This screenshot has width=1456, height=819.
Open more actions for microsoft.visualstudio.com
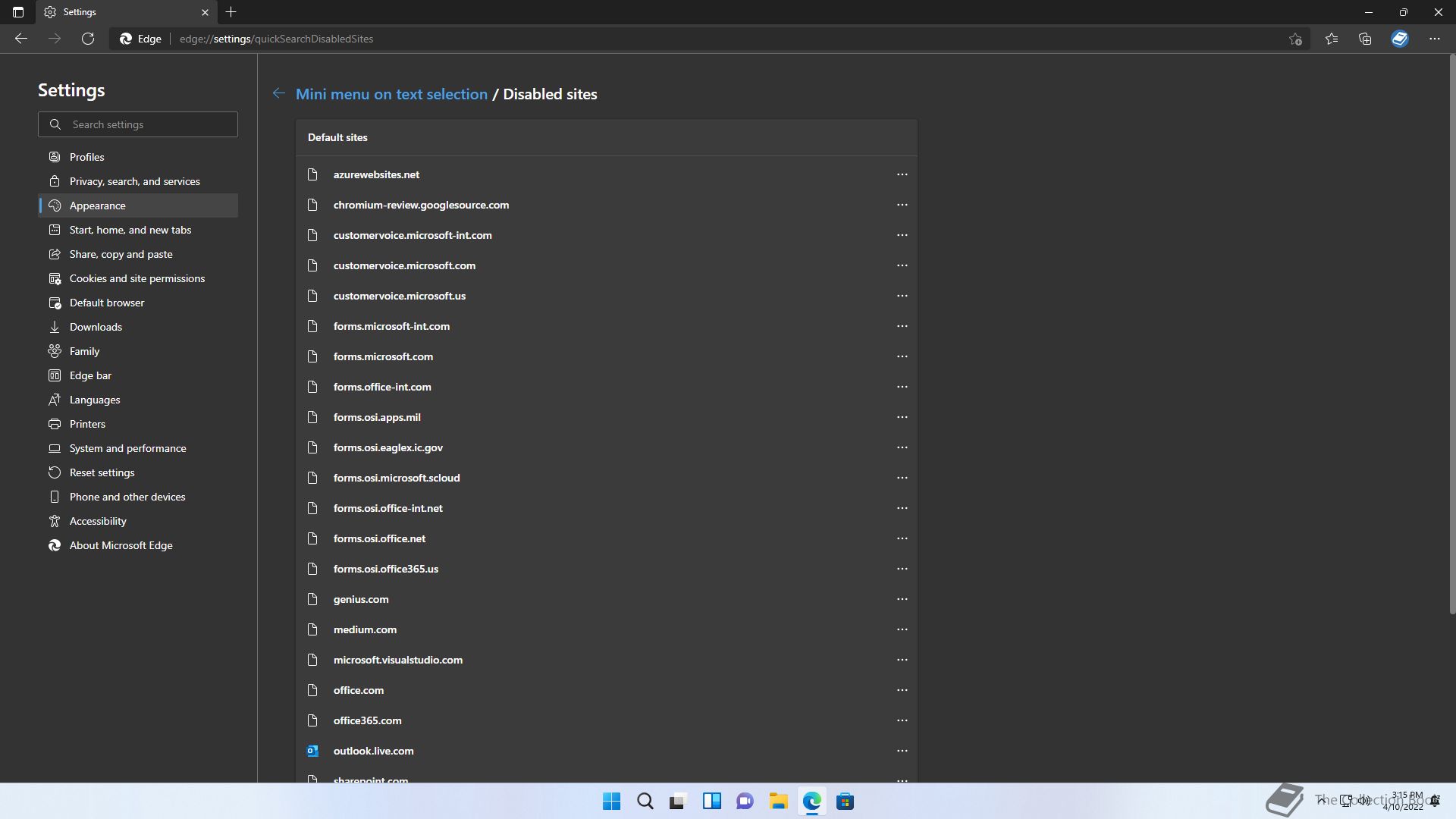click(902, 660)
